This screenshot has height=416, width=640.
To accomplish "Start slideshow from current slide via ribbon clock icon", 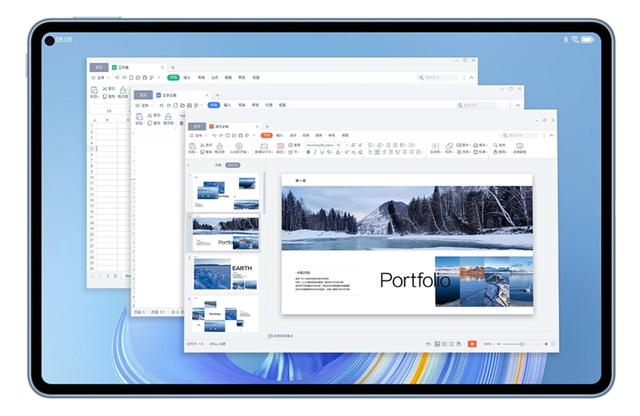I will coord(239,146).
